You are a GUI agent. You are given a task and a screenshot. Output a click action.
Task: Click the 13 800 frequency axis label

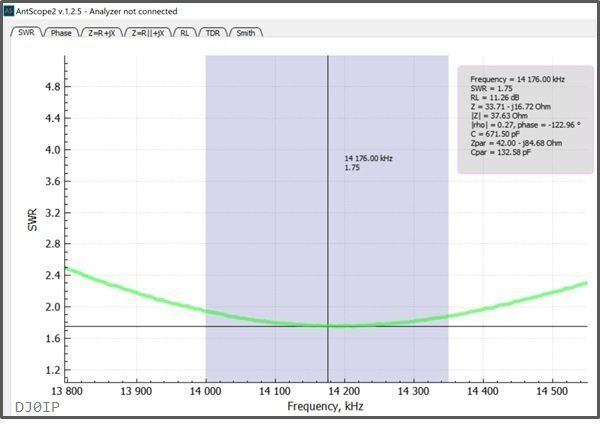point(67,391)
